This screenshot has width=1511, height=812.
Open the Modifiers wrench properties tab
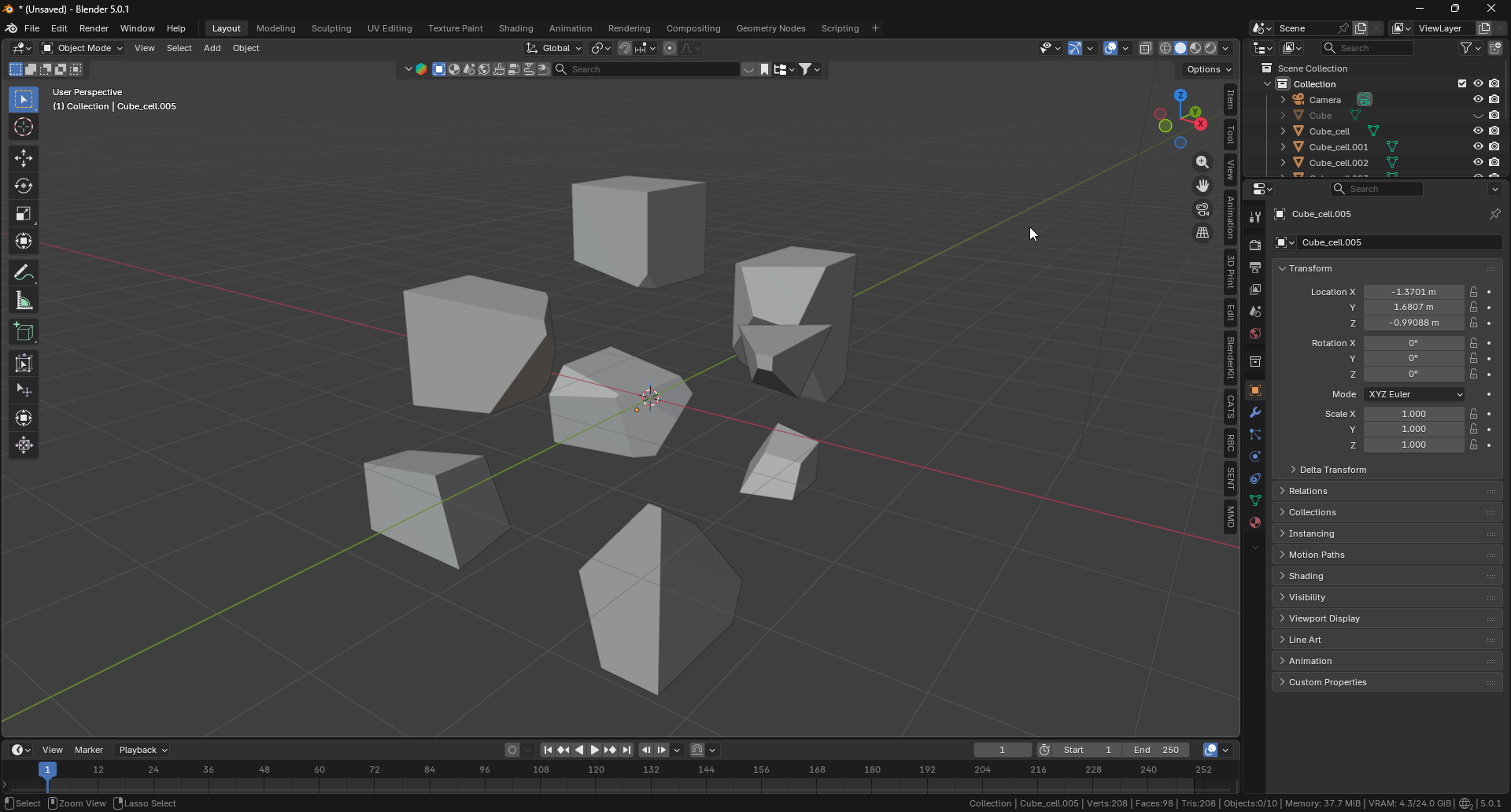click(1255, 413)
